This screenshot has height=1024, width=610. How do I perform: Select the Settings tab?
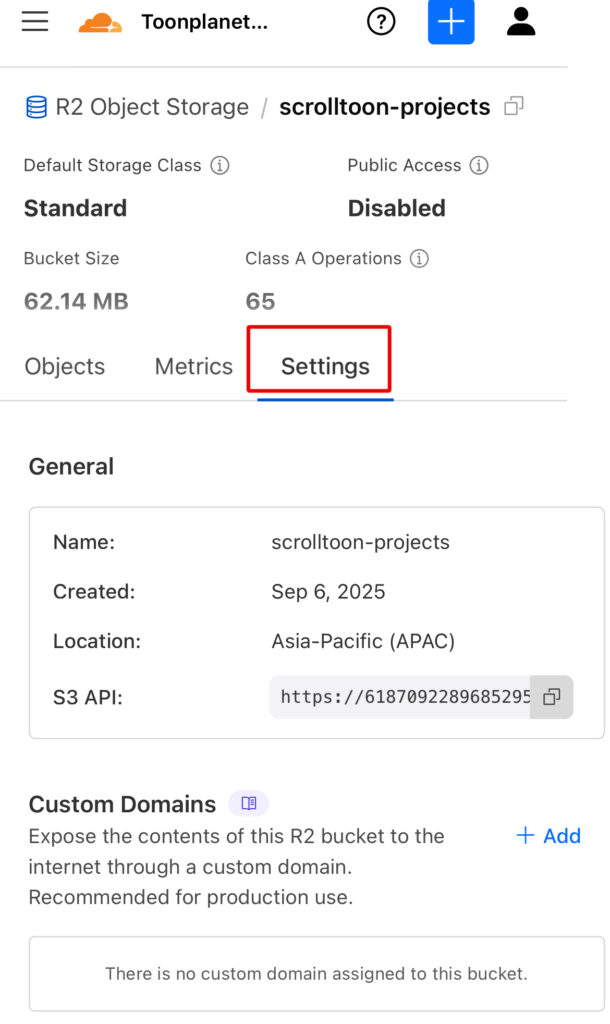click(x=325, y=367)
